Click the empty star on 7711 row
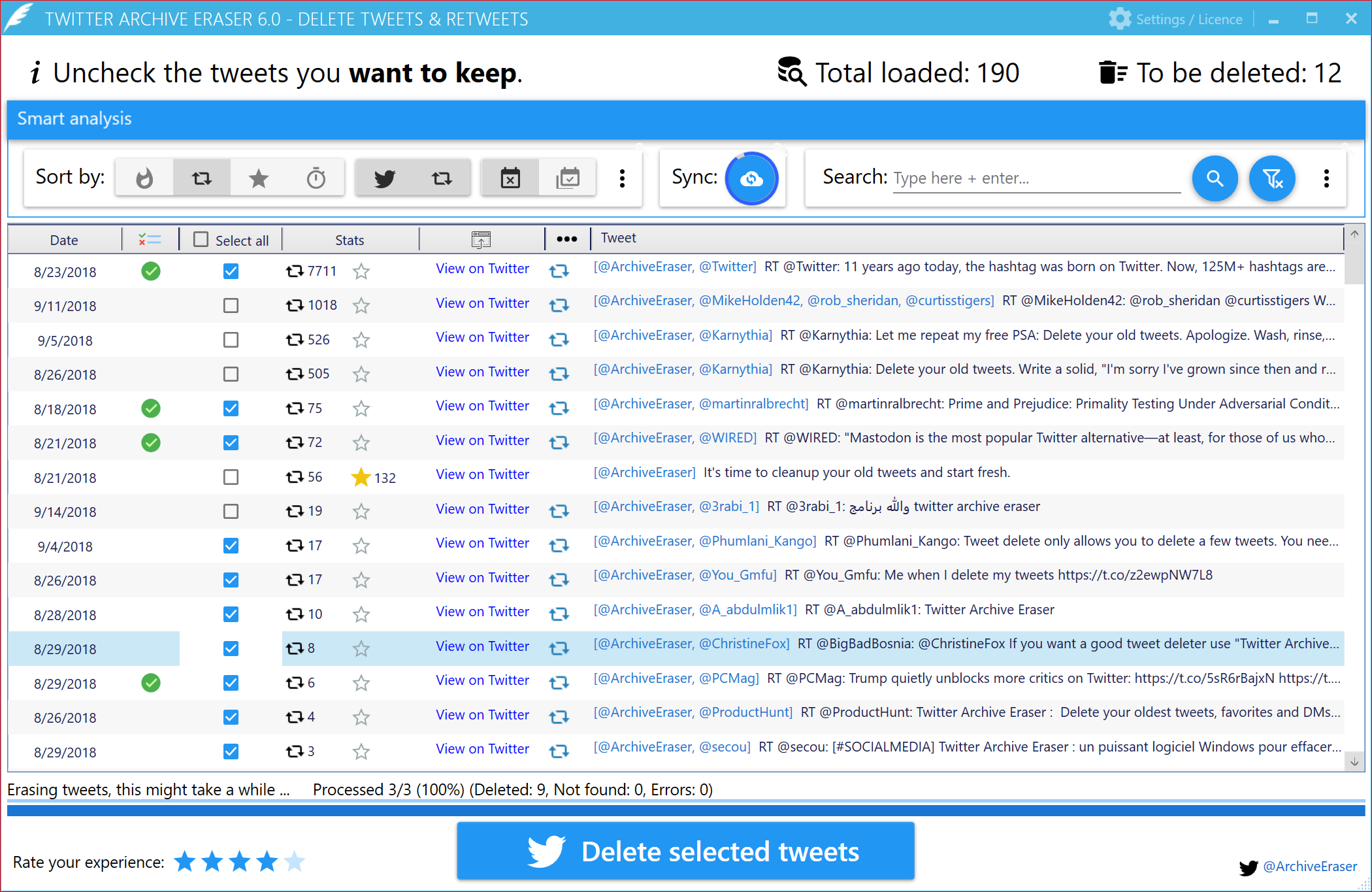Image resolution: width=1372 pixels, height=892 pixels. 361,271
